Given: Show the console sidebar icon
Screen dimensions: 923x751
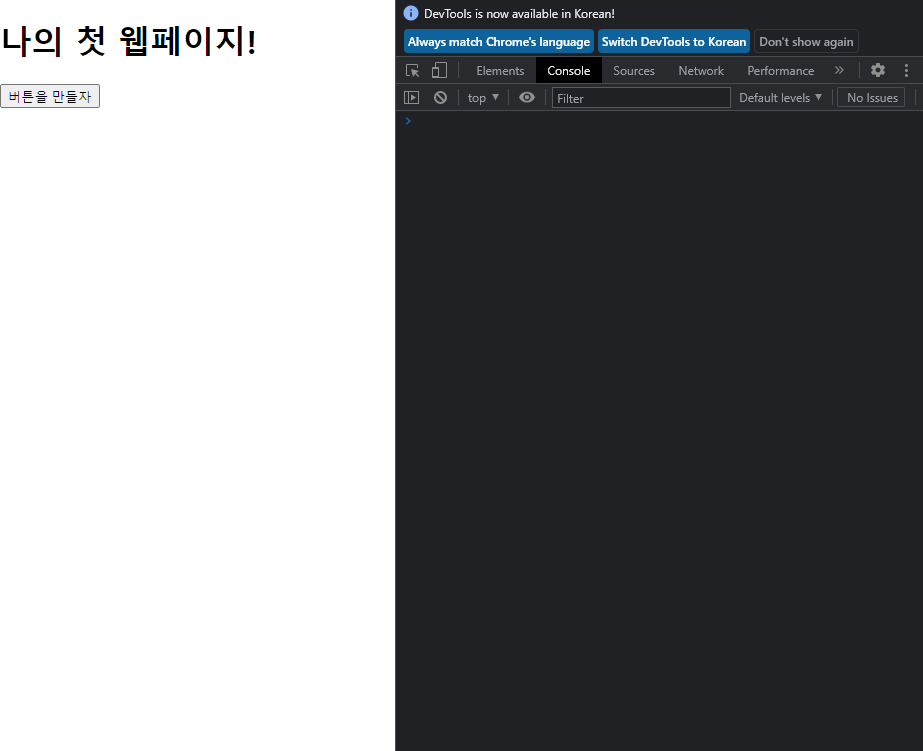Looking at the screenshot, I should tap(411, 98).
